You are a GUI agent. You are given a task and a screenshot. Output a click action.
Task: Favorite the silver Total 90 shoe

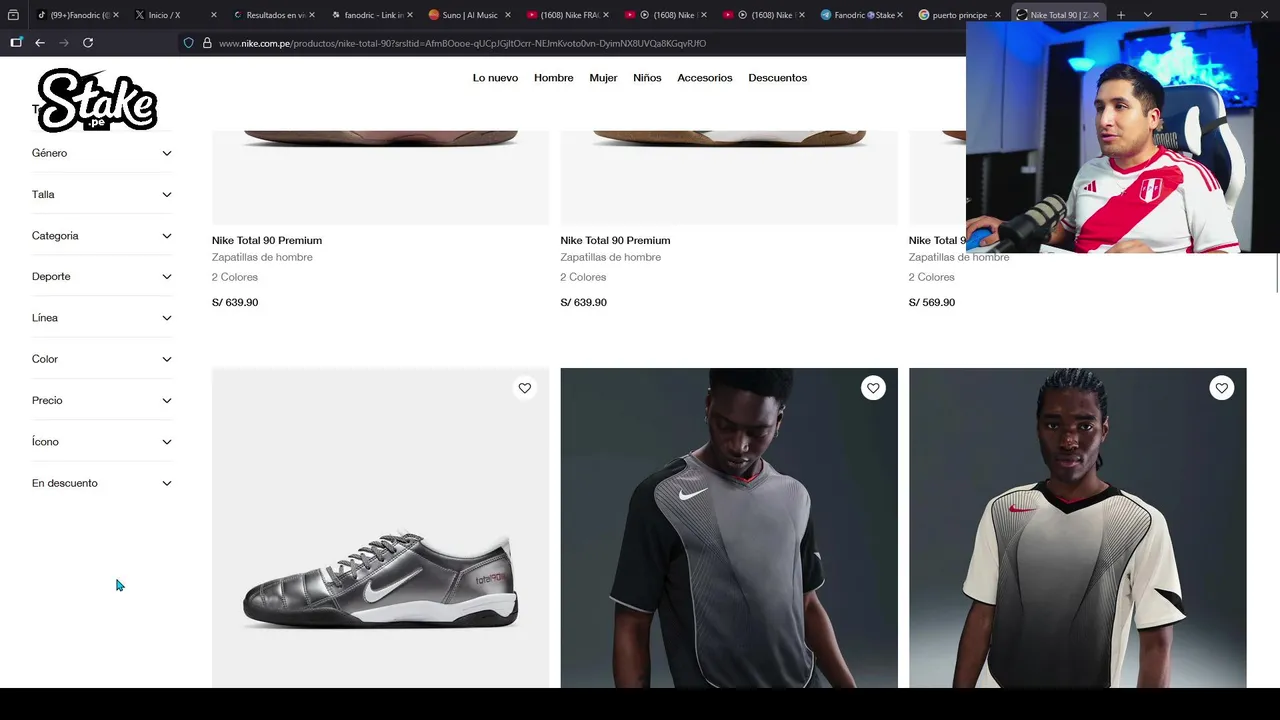[x=525, y=388]
